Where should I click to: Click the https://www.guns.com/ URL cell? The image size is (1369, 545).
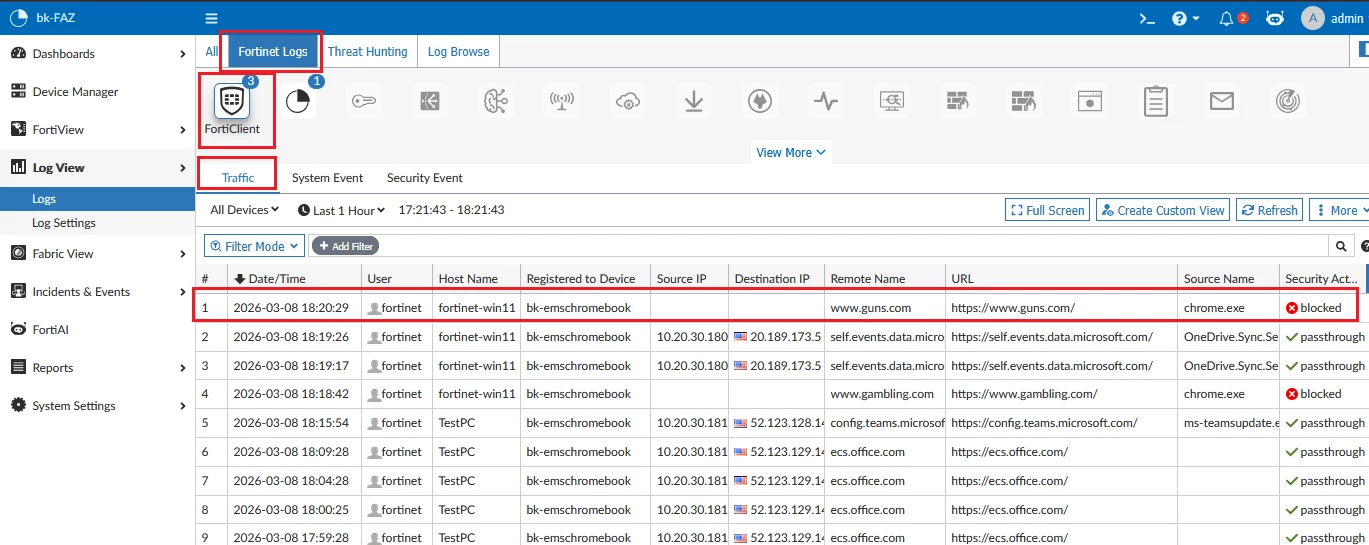point(1061,308)
